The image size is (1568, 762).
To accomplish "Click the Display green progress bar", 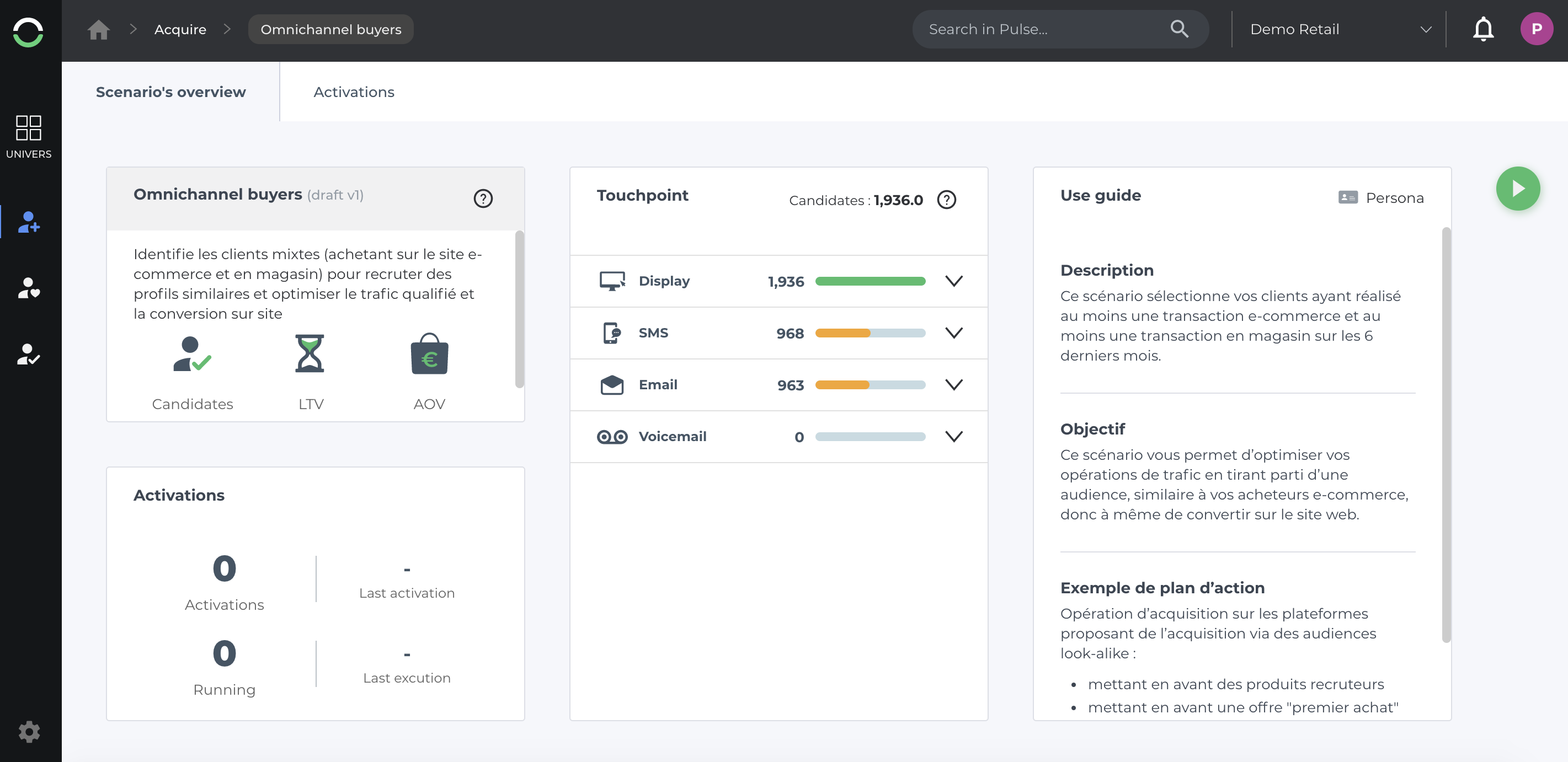I will [870, 281].
